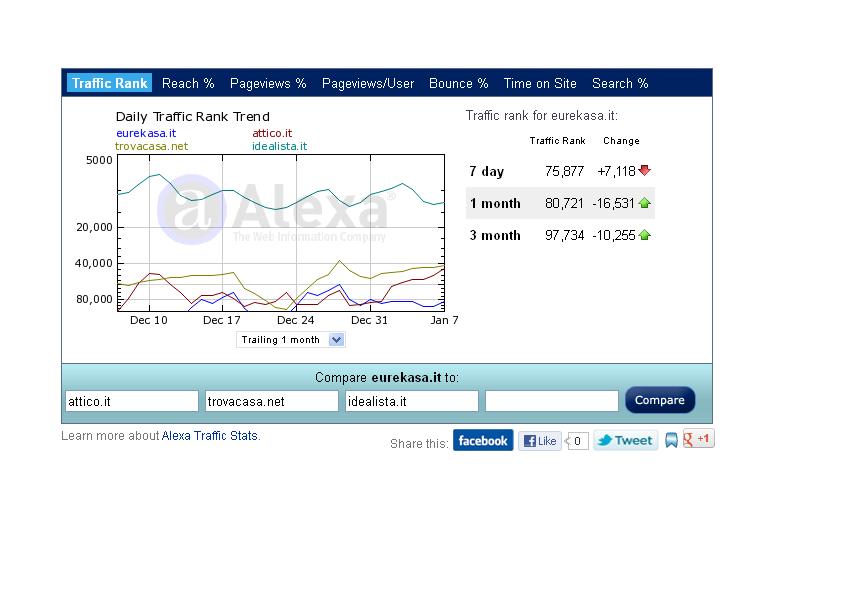Click the Facebook Like button
Image resolution: width=859 pixels, height=596 pixels.
(540, 441)
